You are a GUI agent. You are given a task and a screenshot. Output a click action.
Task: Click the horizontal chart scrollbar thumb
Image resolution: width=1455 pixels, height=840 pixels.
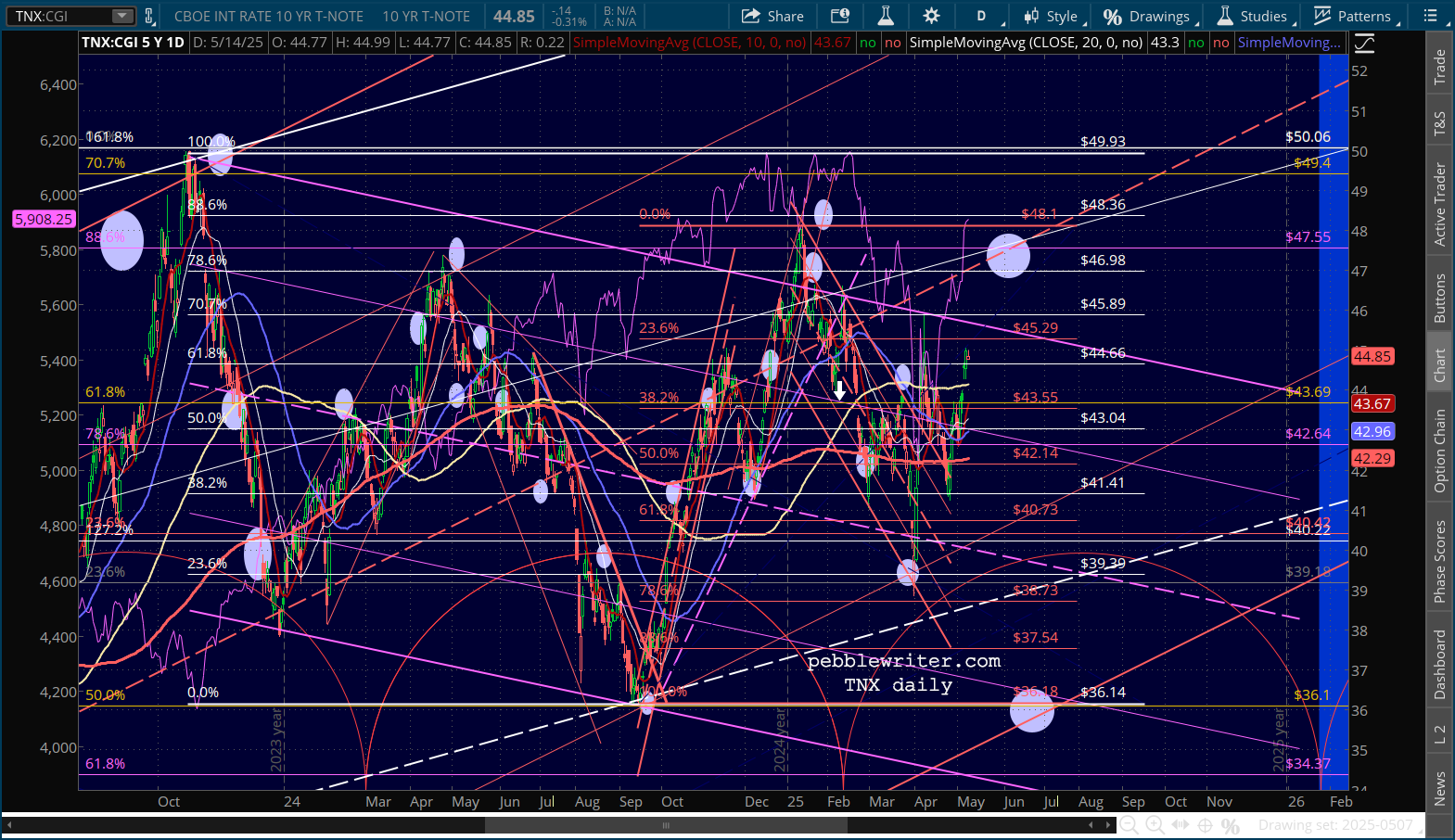(665, 825)
